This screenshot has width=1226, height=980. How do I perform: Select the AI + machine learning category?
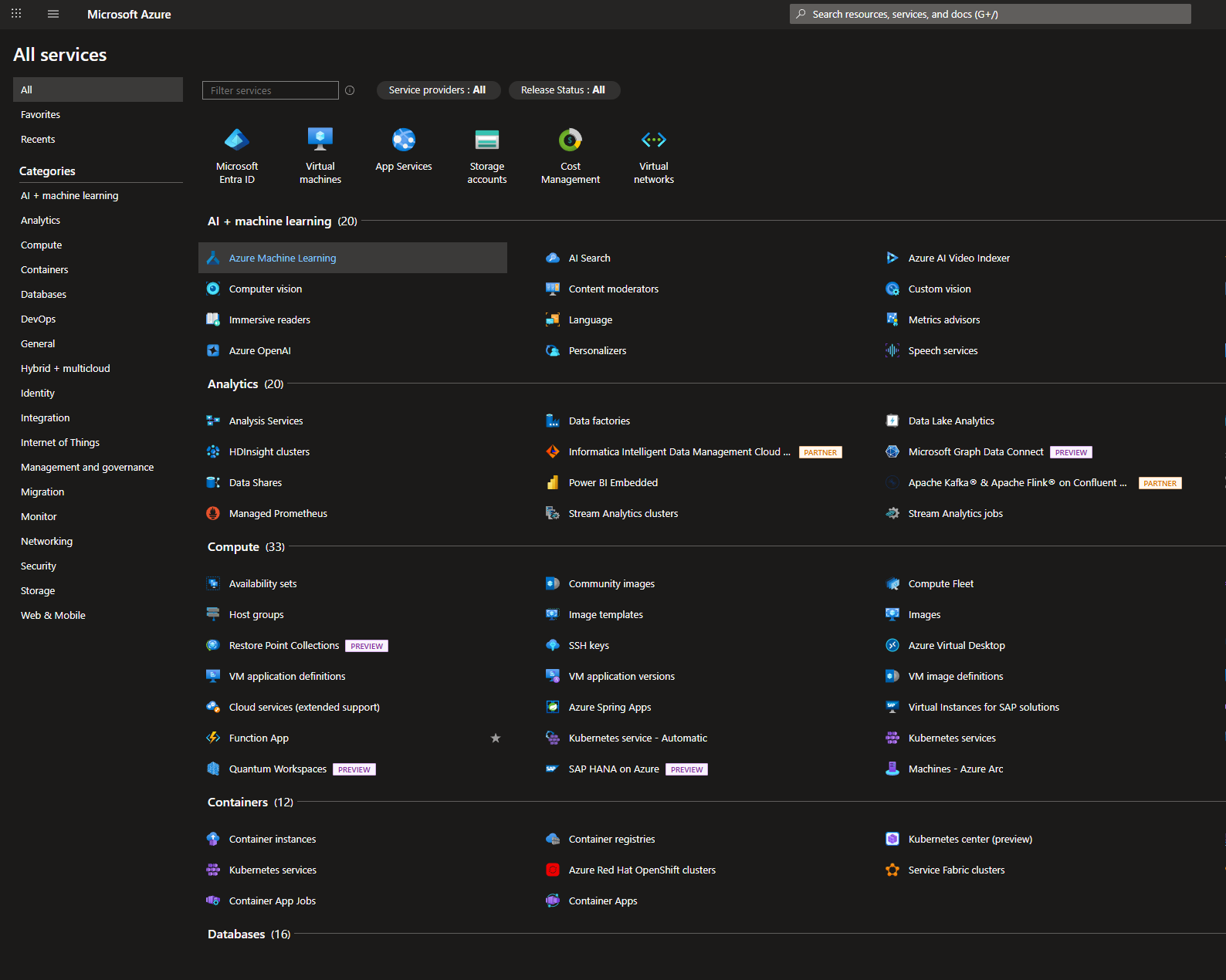pos(69,195)
